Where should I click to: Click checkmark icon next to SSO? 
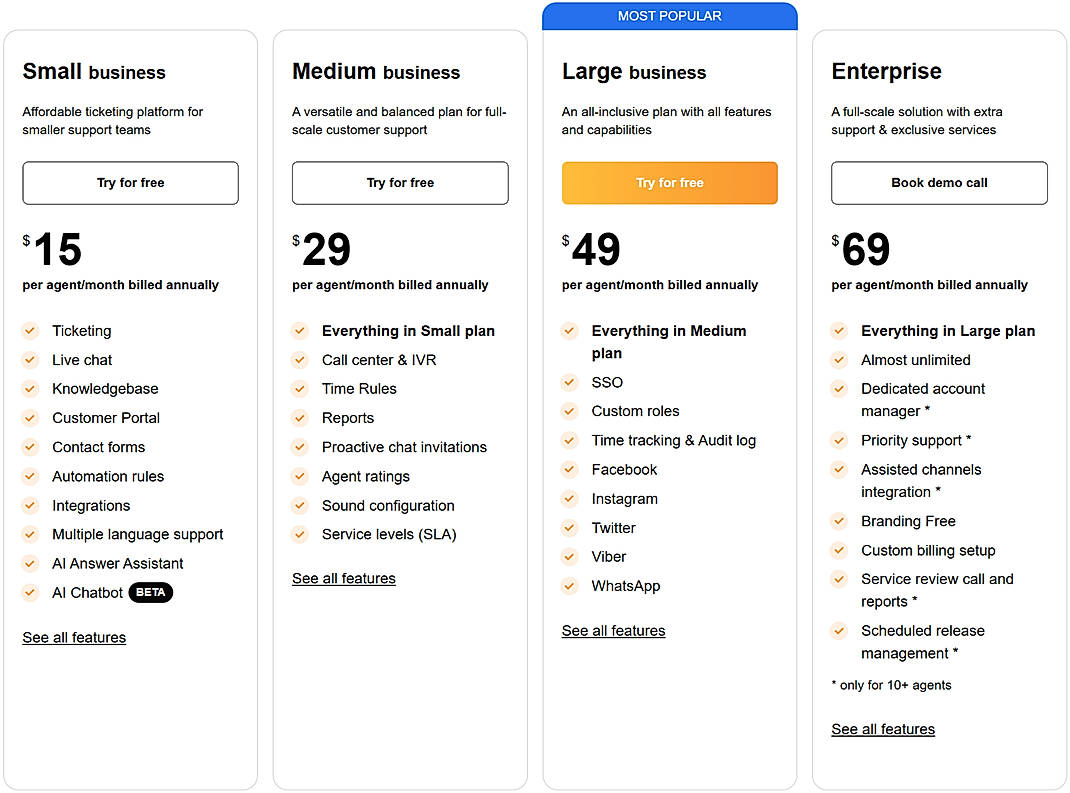[x=570, y=382]
